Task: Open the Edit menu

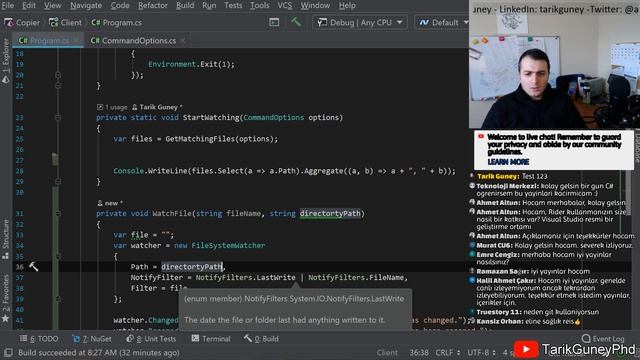Action: [x=29, y=5]
